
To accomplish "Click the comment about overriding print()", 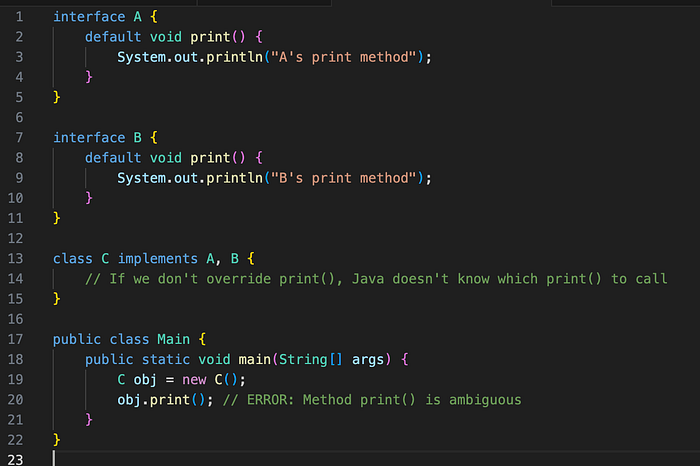I will point(376,279).
